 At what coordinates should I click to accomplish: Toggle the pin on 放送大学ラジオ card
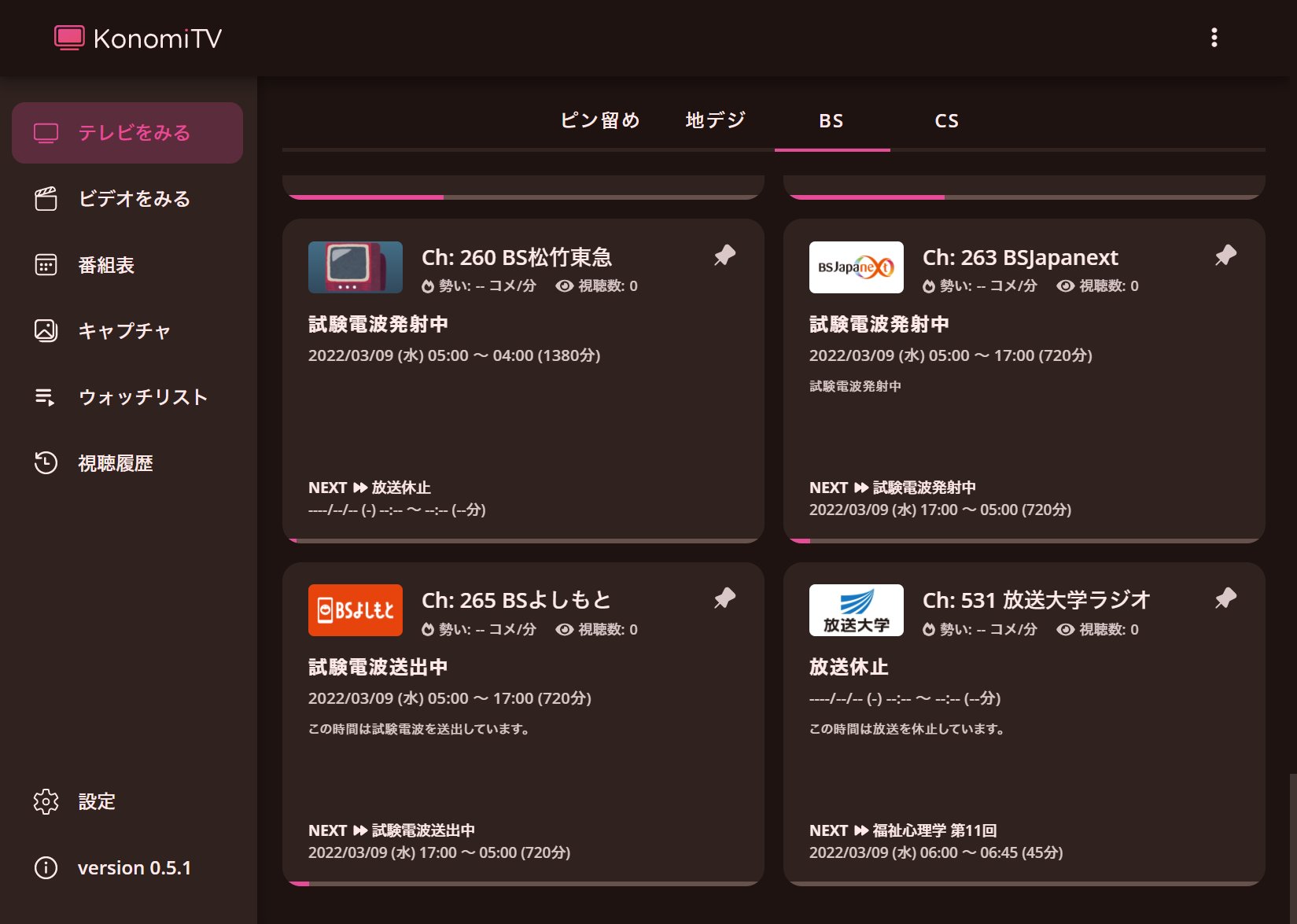(x=1226, y=598)
